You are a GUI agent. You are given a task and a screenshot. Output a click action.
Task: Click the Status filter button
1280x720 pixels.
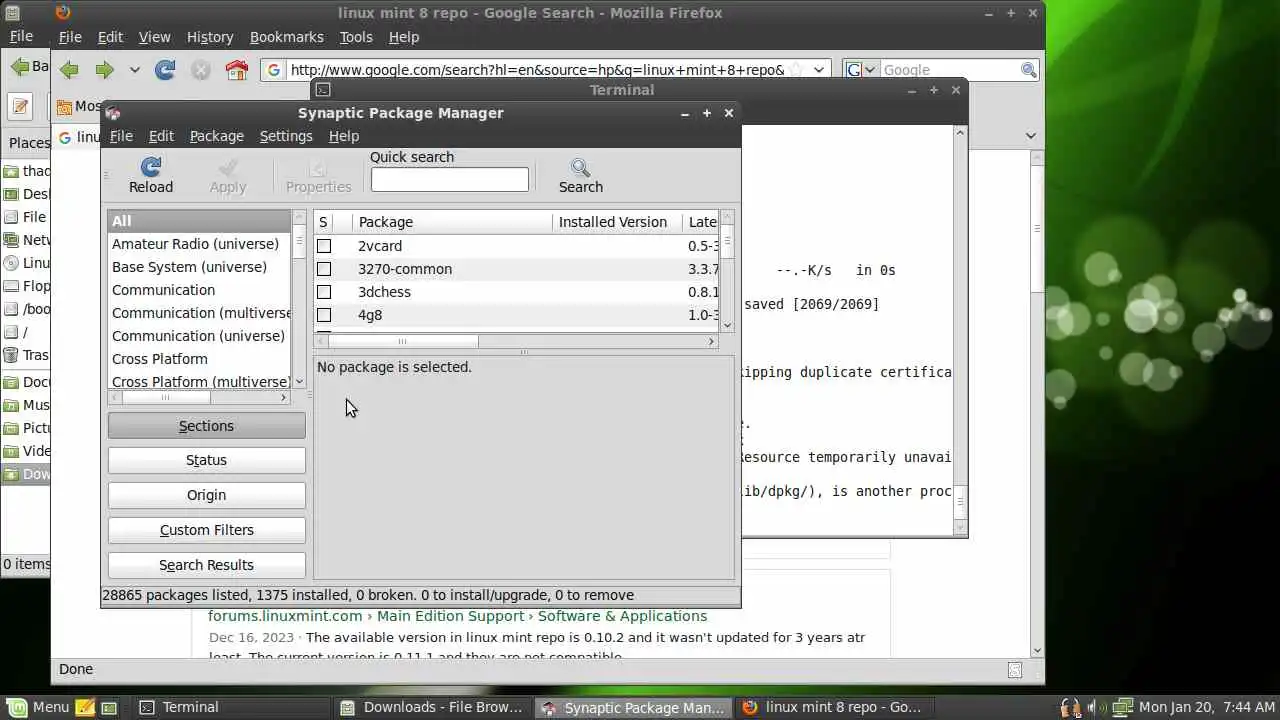point(206,460)
